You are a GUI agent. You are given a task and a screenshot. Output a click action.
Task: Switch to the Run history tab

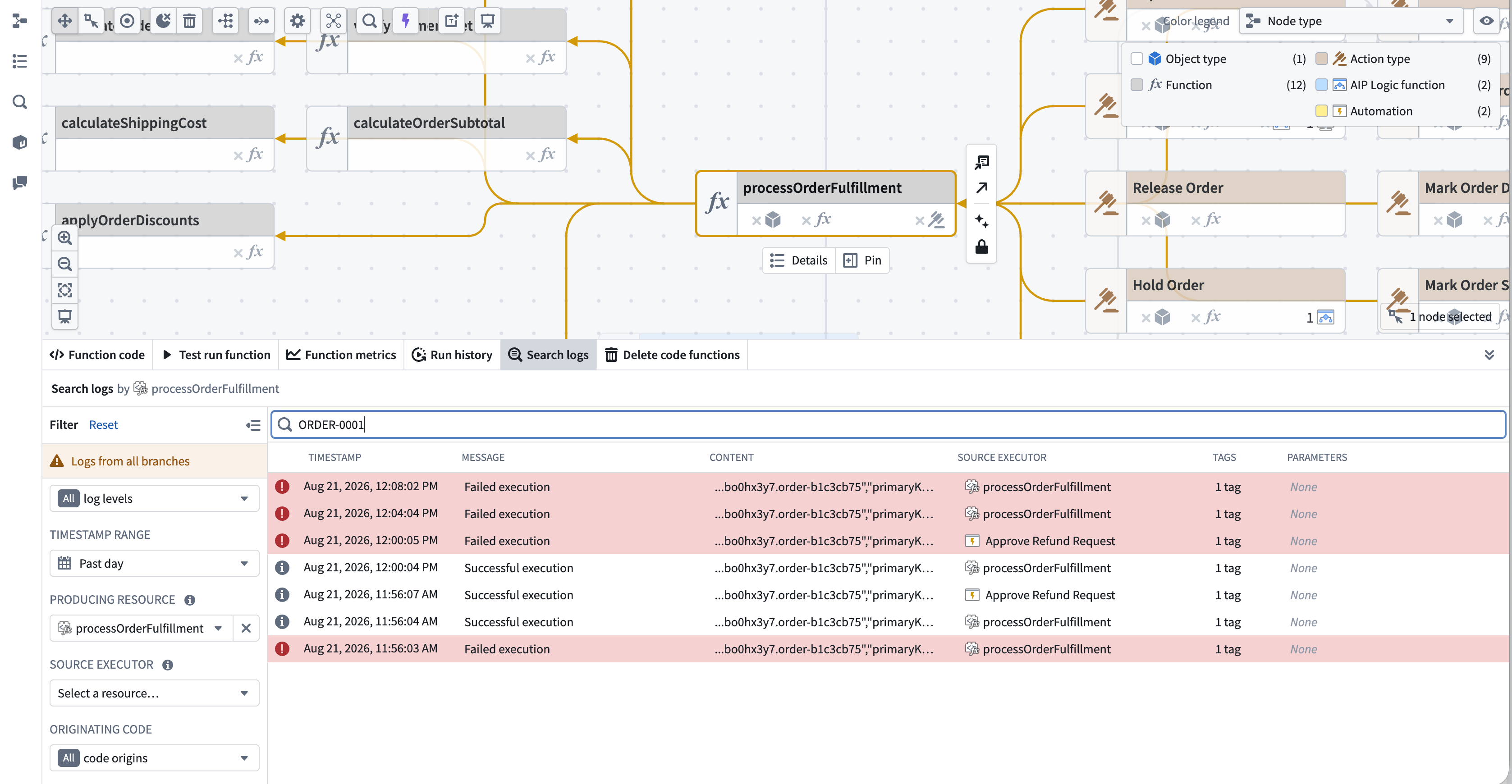452,355
